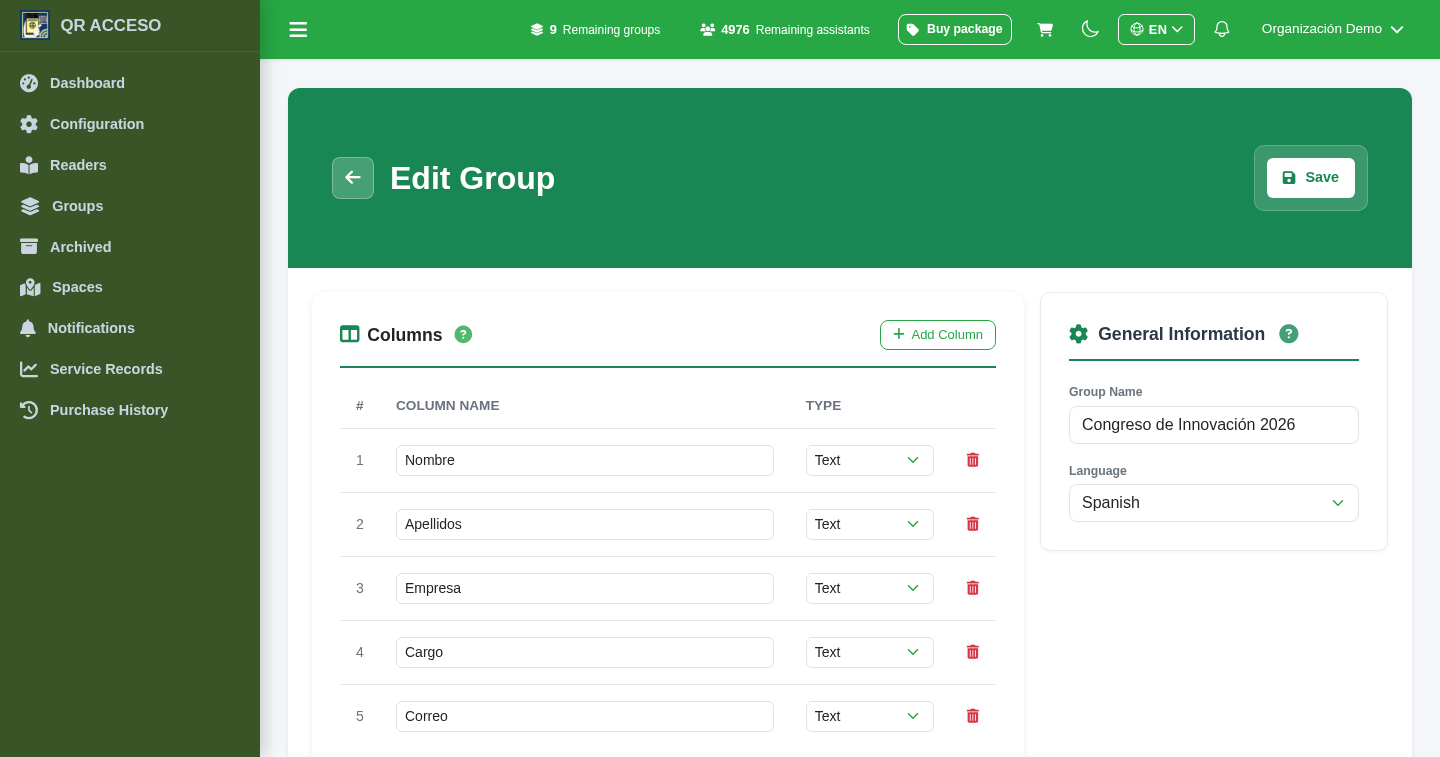Open Configuration from the sidebar
Image resolution: width=1440 pixels, height=757 pixels.
(x=97, y=124)
